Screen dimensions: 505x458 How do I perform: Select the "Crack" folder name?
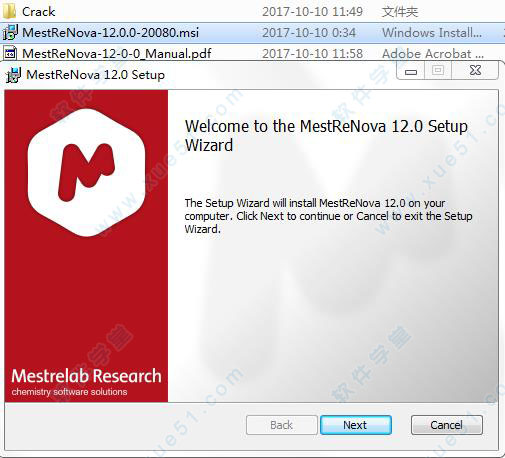point(38,12)
